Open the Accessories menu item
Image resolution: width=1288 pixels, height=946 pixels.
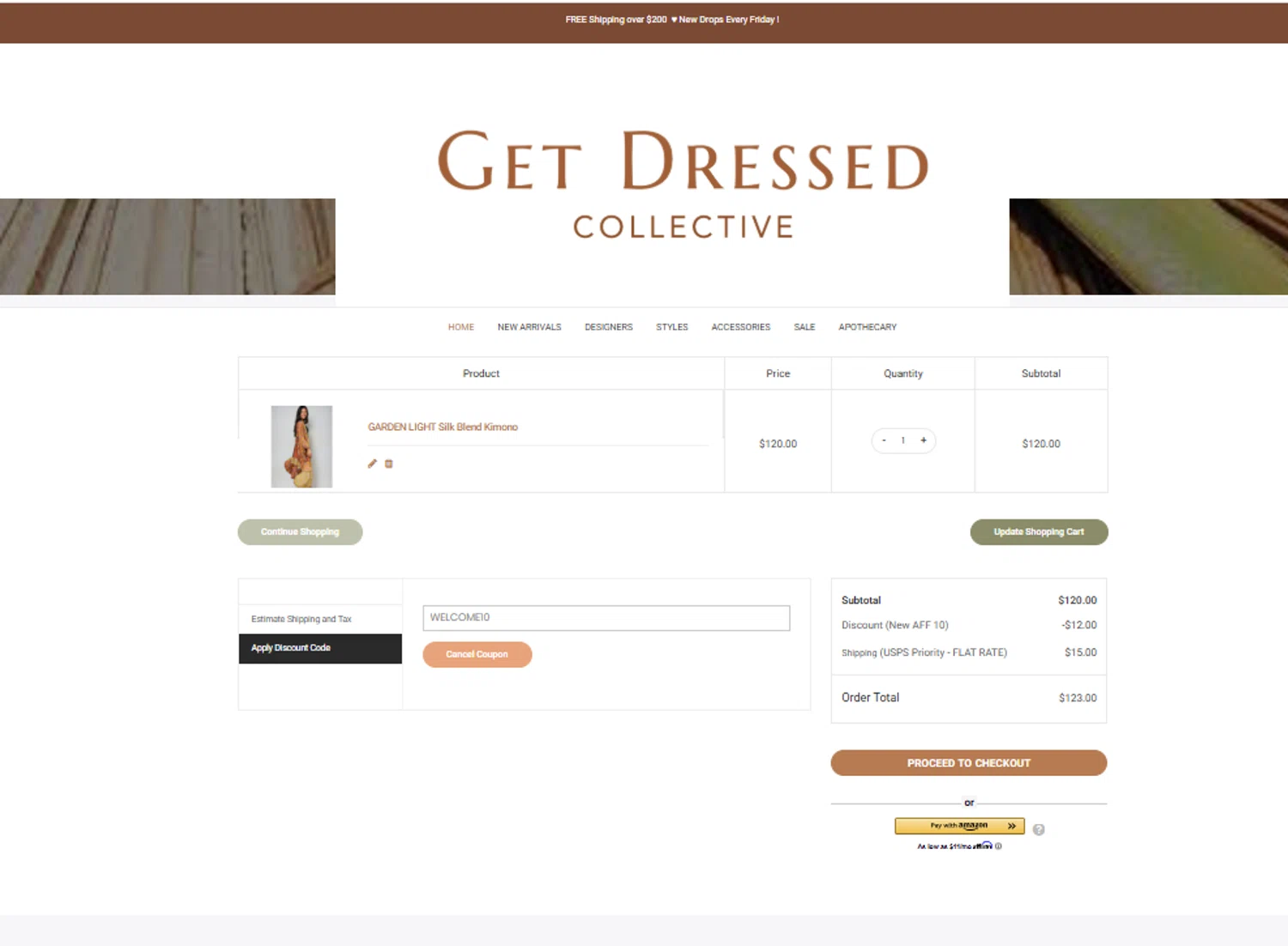point(741,327)
